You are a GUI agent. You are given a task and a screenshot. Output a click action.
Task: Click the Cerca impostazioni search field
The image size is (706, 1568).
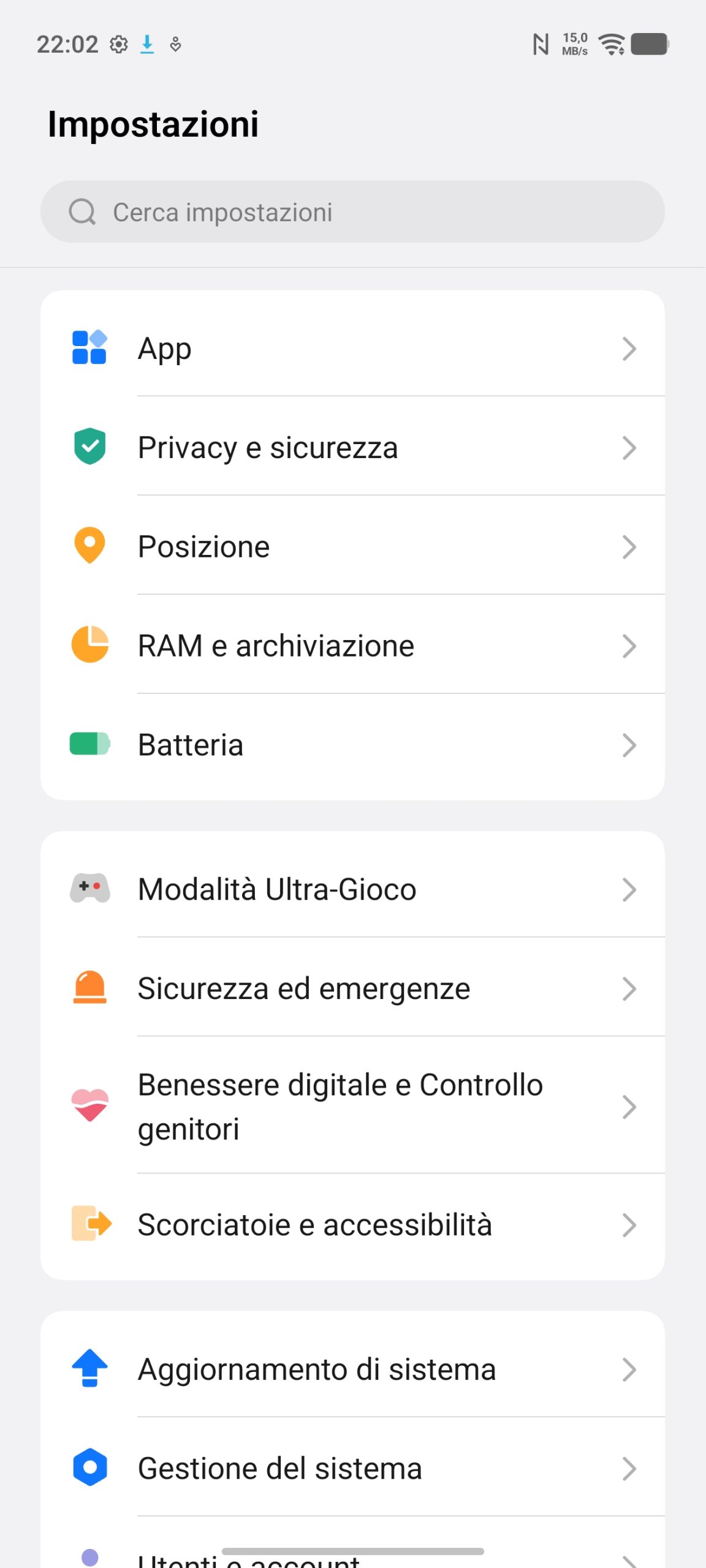[x=368, y=212]
